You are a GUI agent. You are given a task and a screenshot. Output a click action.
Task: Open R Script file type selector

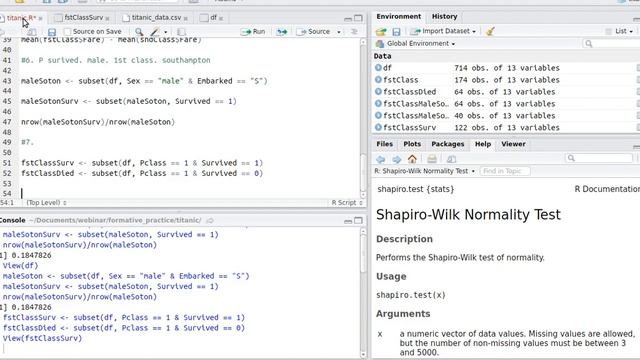(x=347, y=203)
